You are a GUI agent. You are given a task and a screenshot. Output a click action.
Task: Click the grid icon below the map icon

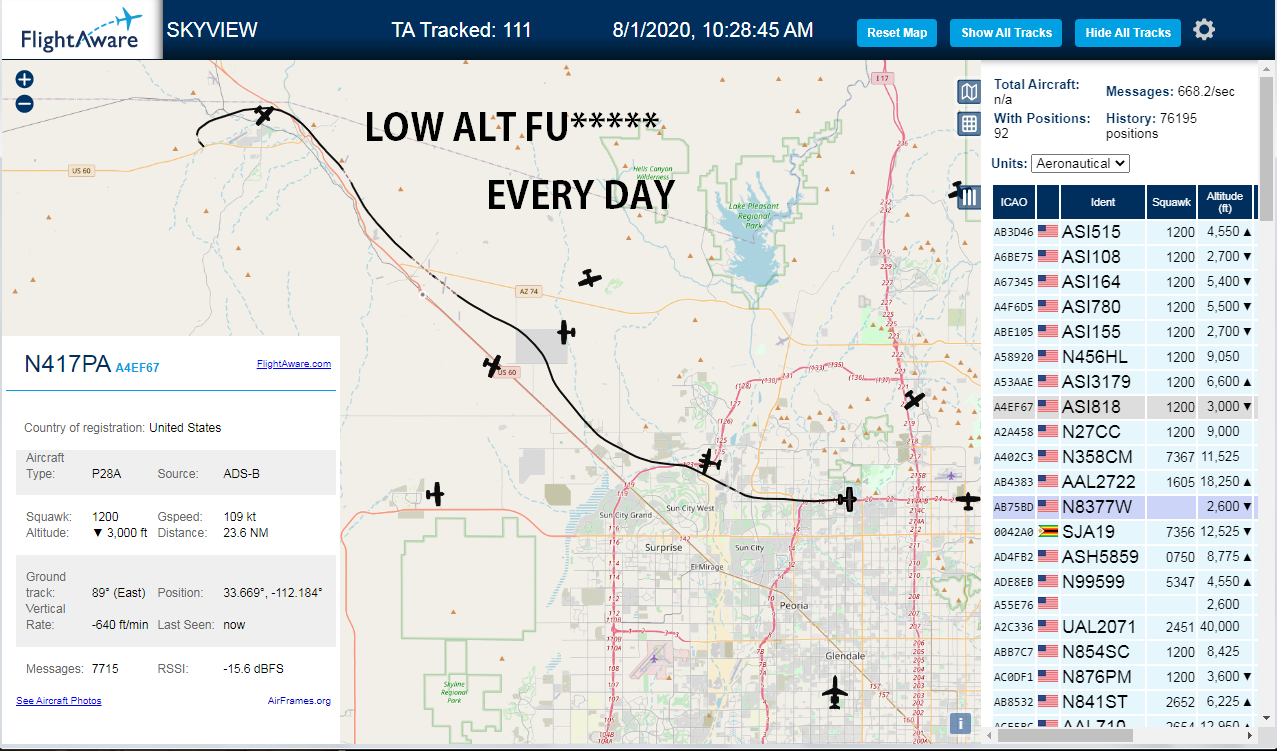tap(968, 124)
